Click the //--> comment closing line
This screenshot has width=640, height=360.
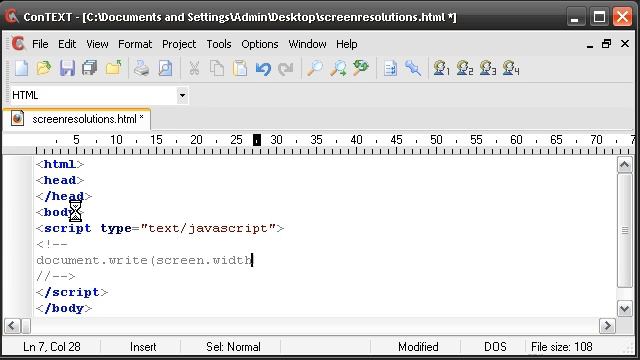[56, 276]
